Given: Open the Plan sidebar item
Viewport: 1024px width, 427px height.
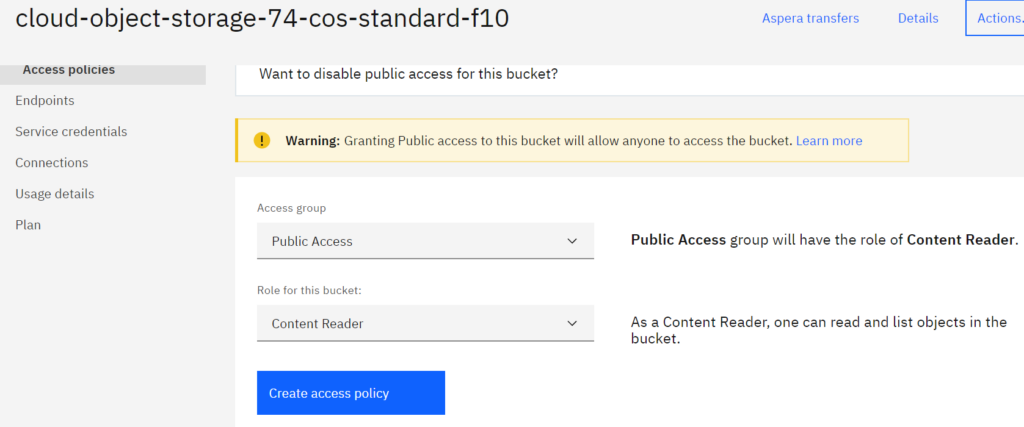Looking at the screenshot, I should point(28,225).
